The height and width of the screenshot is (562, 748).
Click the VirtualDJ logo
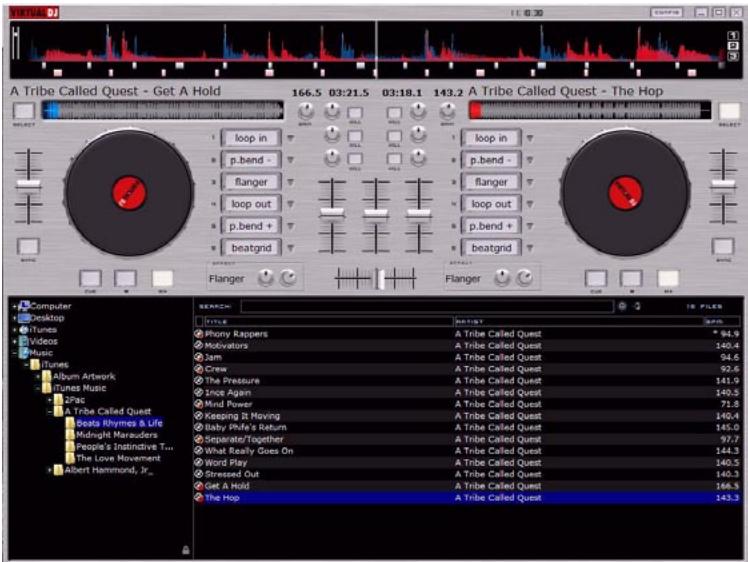click(34, 12)
